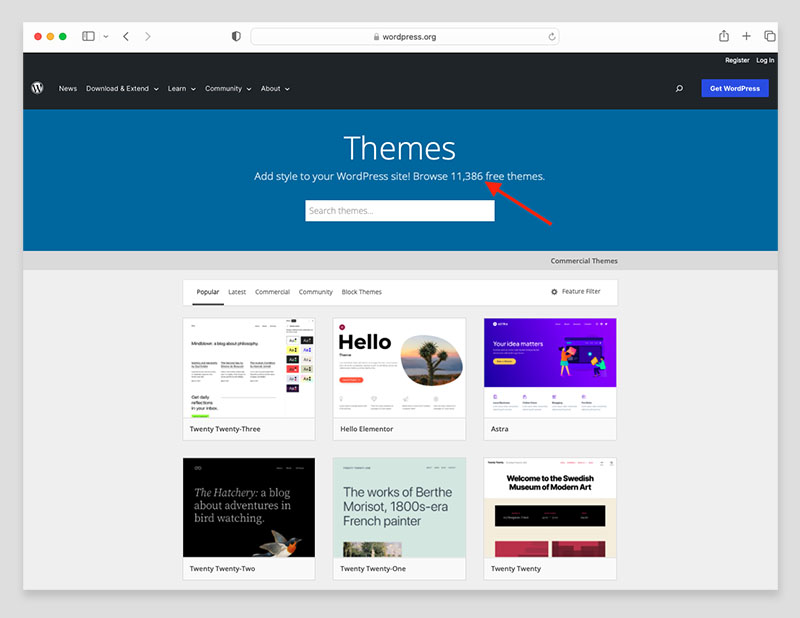Open the Astra theme thumbnail
The image size is (800, 618).
[550, 368]
